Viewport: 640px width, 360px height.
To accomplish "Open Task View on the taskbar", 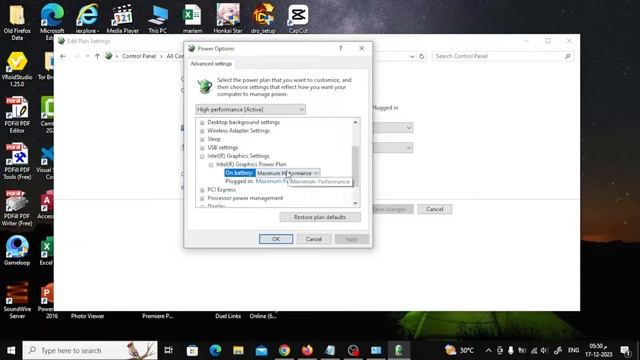I will [168, 350].
